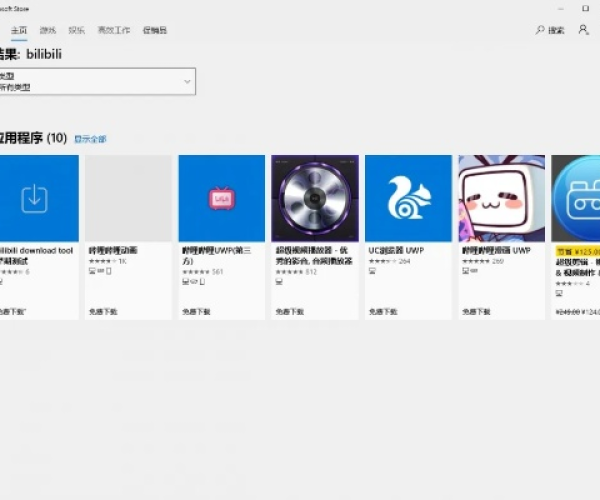Select the '哔哩哔哩UWP(第三方)' title text
The image size is (600, 500).
coord(217,256)
